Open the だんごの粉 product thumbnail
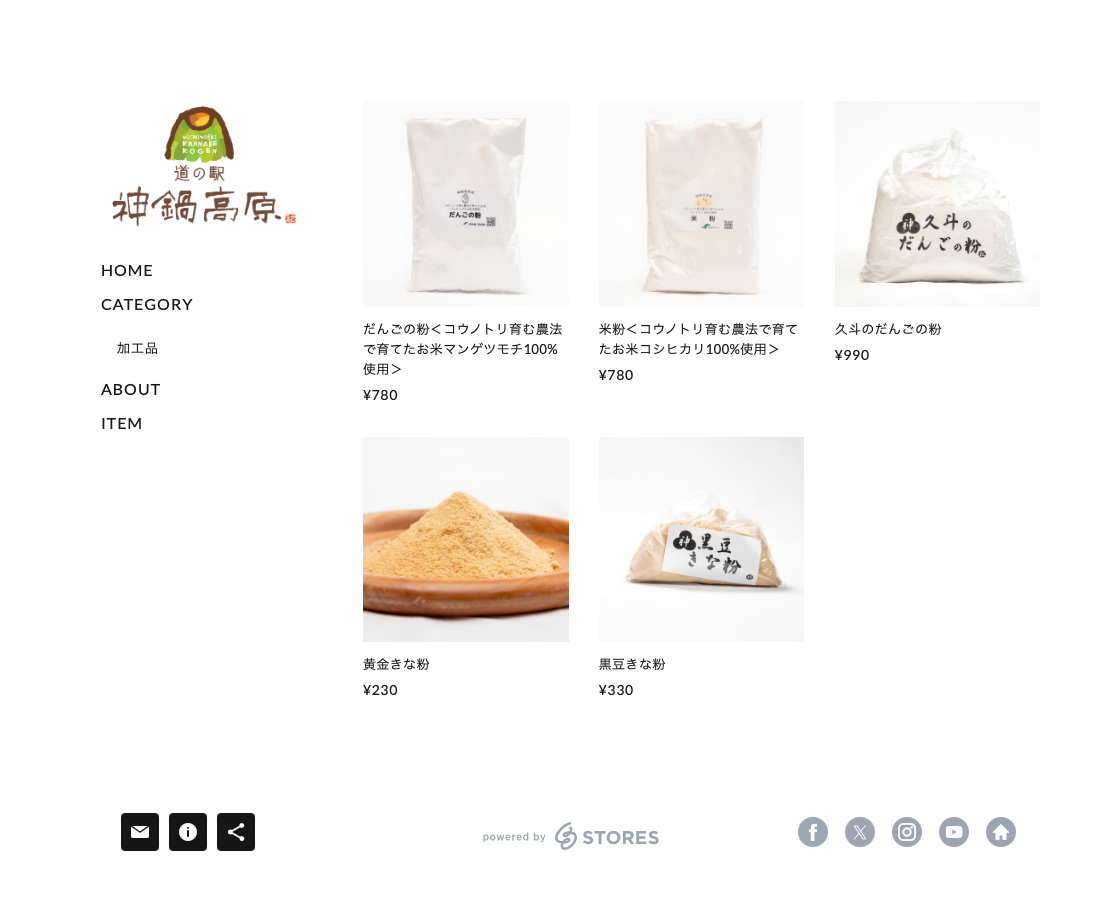Viewport: 1100px width, 916px height. (x=466, y=203)
